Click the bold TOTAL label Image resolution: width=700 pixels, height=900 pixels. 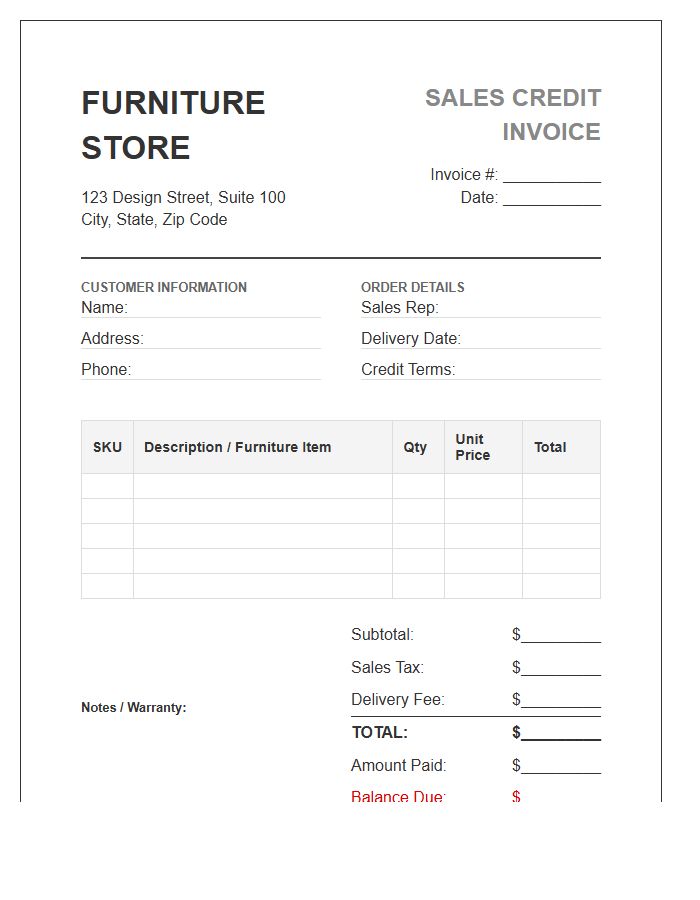point(379,732)
